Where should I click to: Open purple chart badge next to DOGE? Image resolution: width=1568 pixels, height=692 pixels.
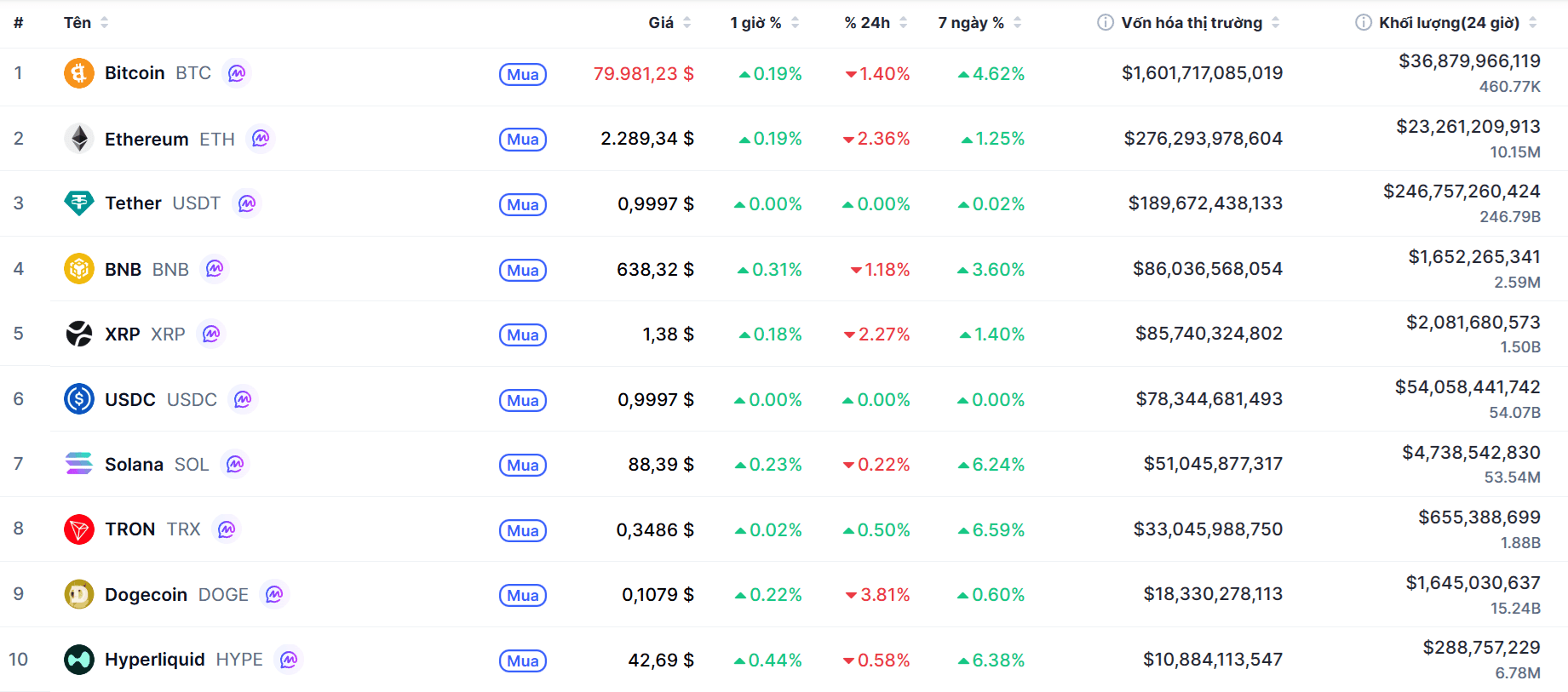(x=274, y=594)
